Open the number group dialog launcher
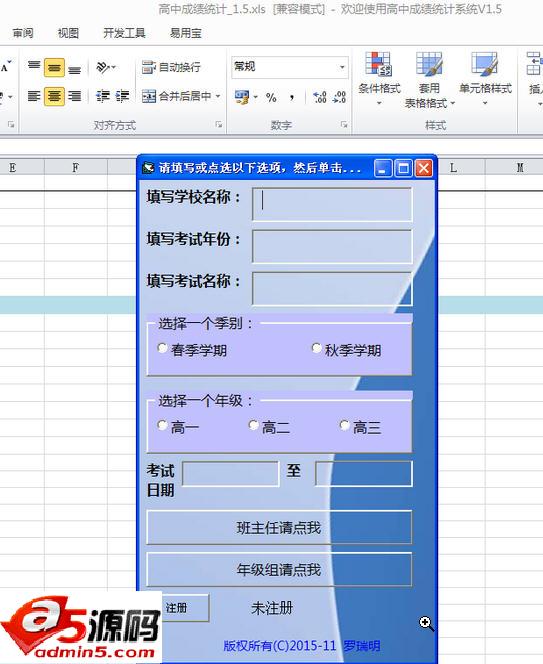543x664 pixels. pos(344,124)
